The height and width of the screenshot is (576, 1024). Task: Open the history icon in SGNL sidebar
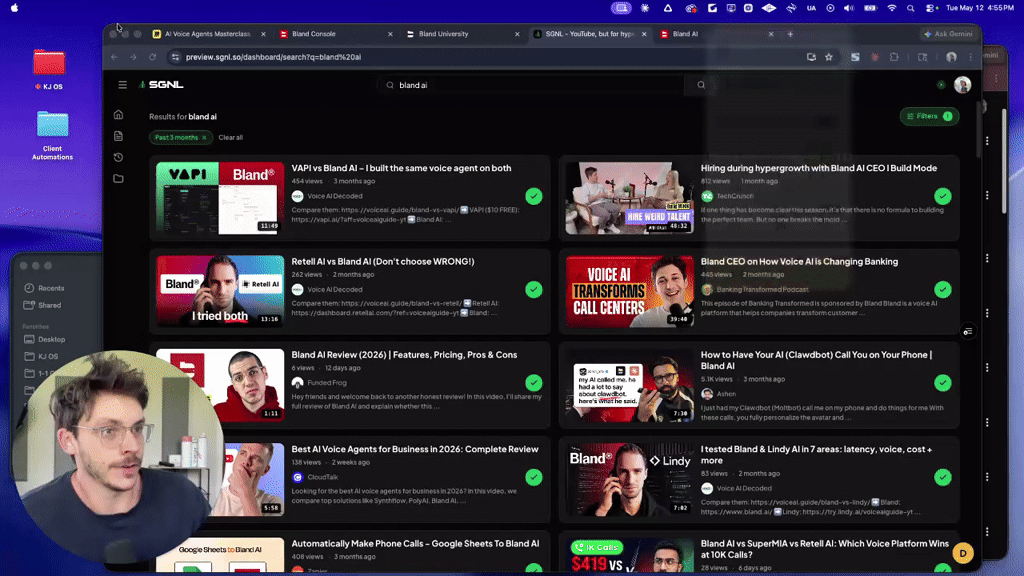[118, 157]
